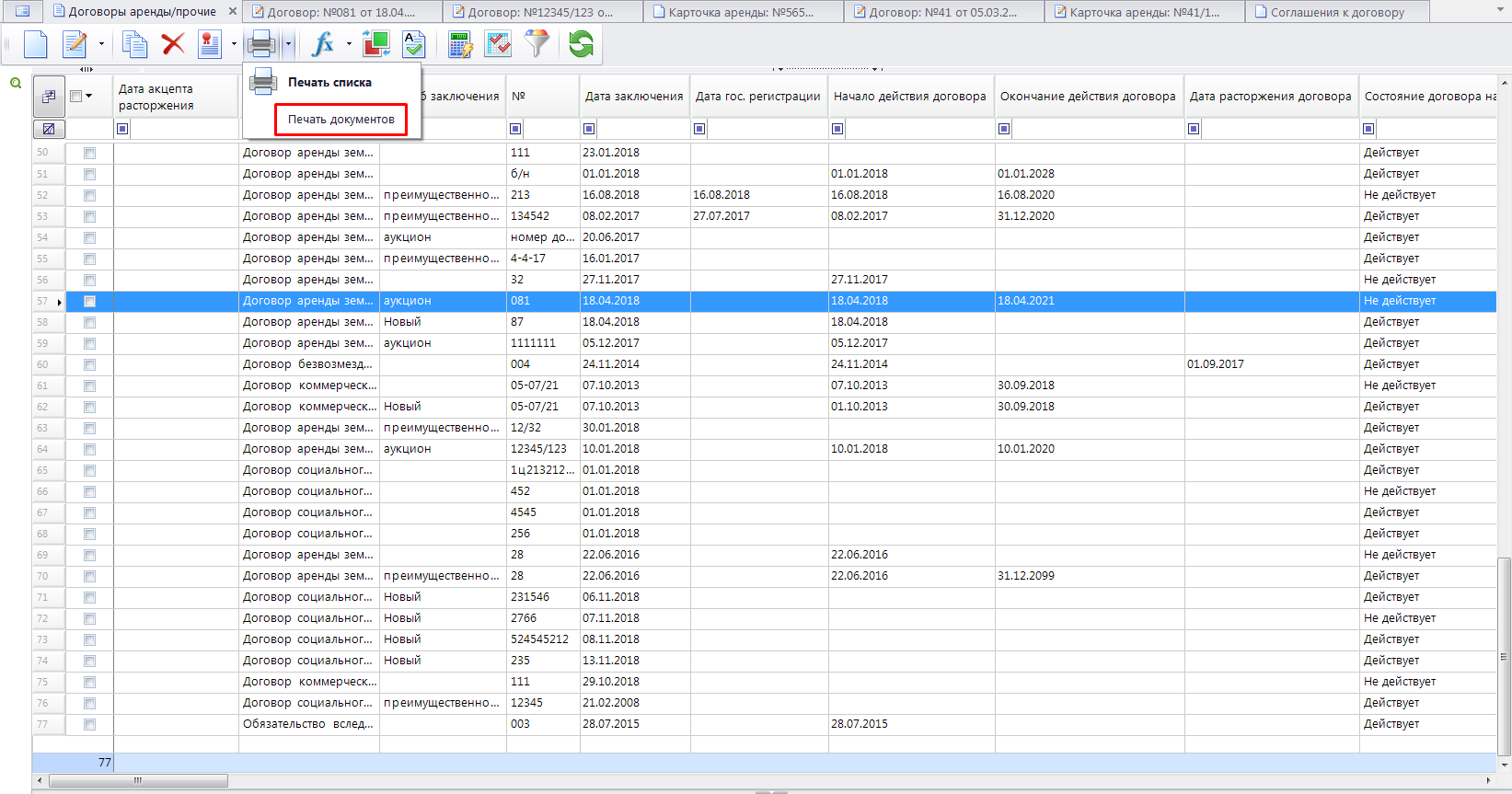This screenshot has width=1512, height=794.
Task: Check the checkbox in row 52
Action: pos(89,195)
